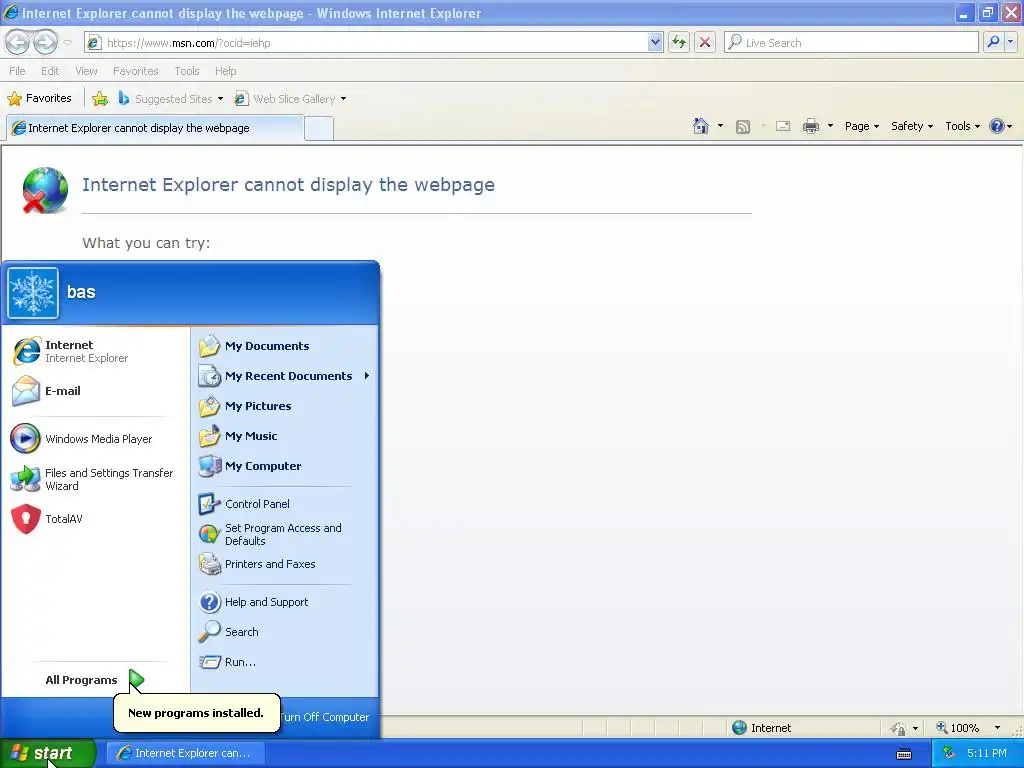The height and width of the screenshot is (768, 1024).
Task: Open Search from Start menu
Action: (x=285, y=632)
